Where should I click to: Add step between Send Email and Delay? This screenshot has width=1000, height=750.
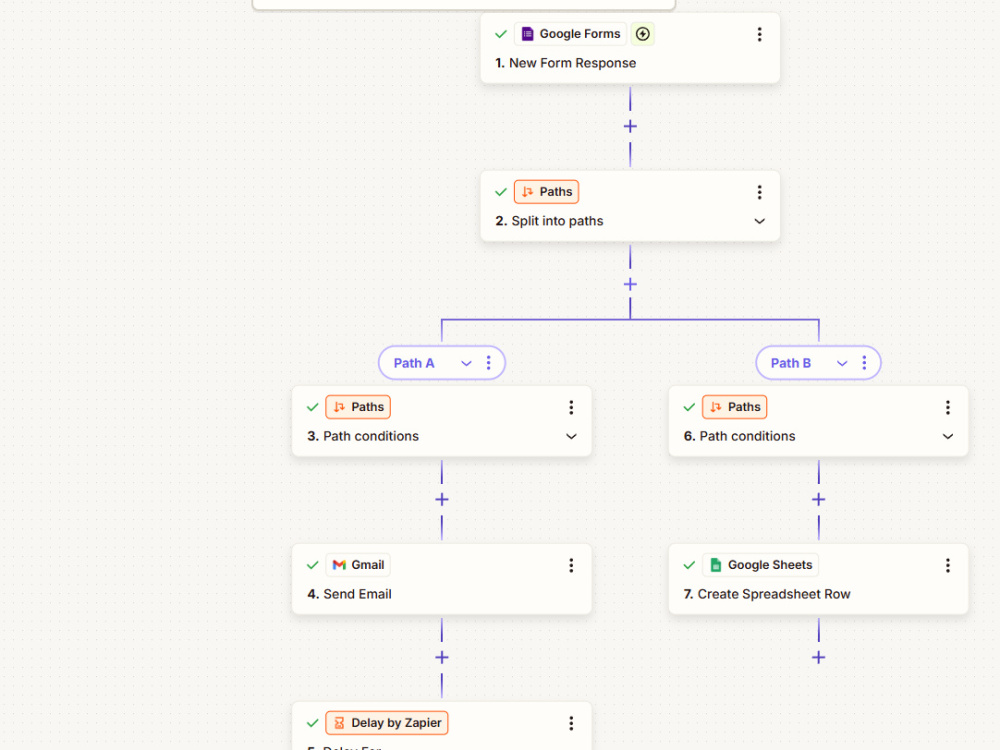tap(441, 658)
